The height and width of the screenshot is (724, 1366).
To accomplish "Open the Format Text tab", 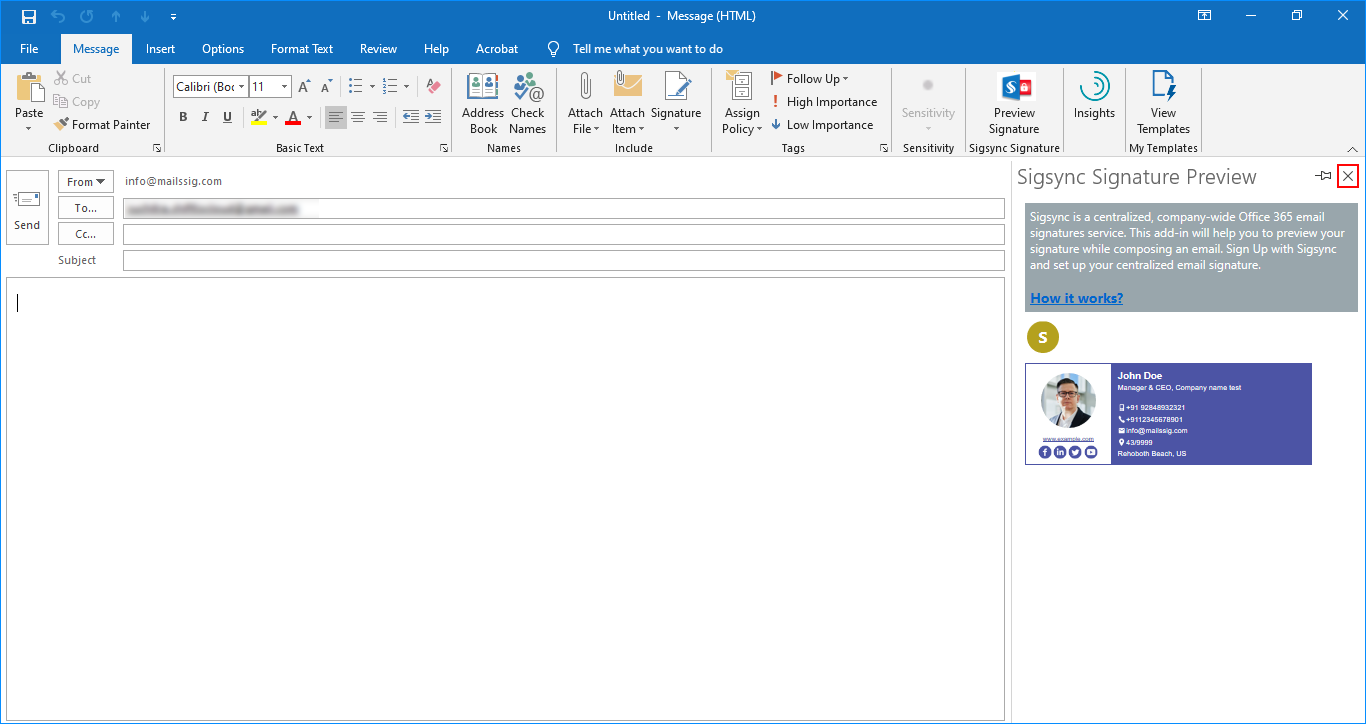I will tap(302, 49).
